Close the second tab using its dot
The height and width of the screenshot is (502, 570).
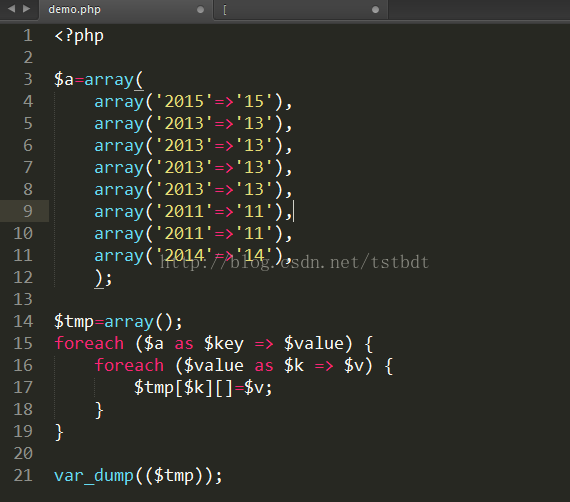[x=376, y=10]
